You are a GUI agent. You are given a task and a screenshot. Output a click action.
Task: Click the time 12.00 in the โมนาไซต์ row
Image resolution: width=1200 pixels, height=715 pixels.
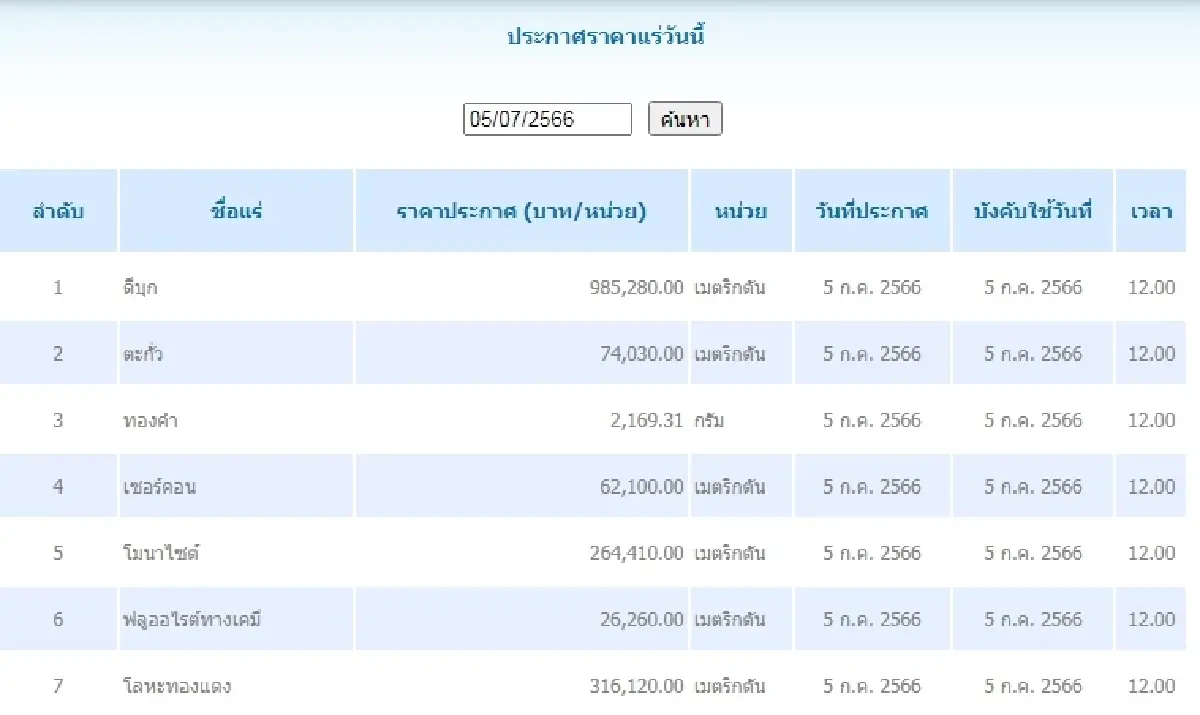click(1151, 553)
